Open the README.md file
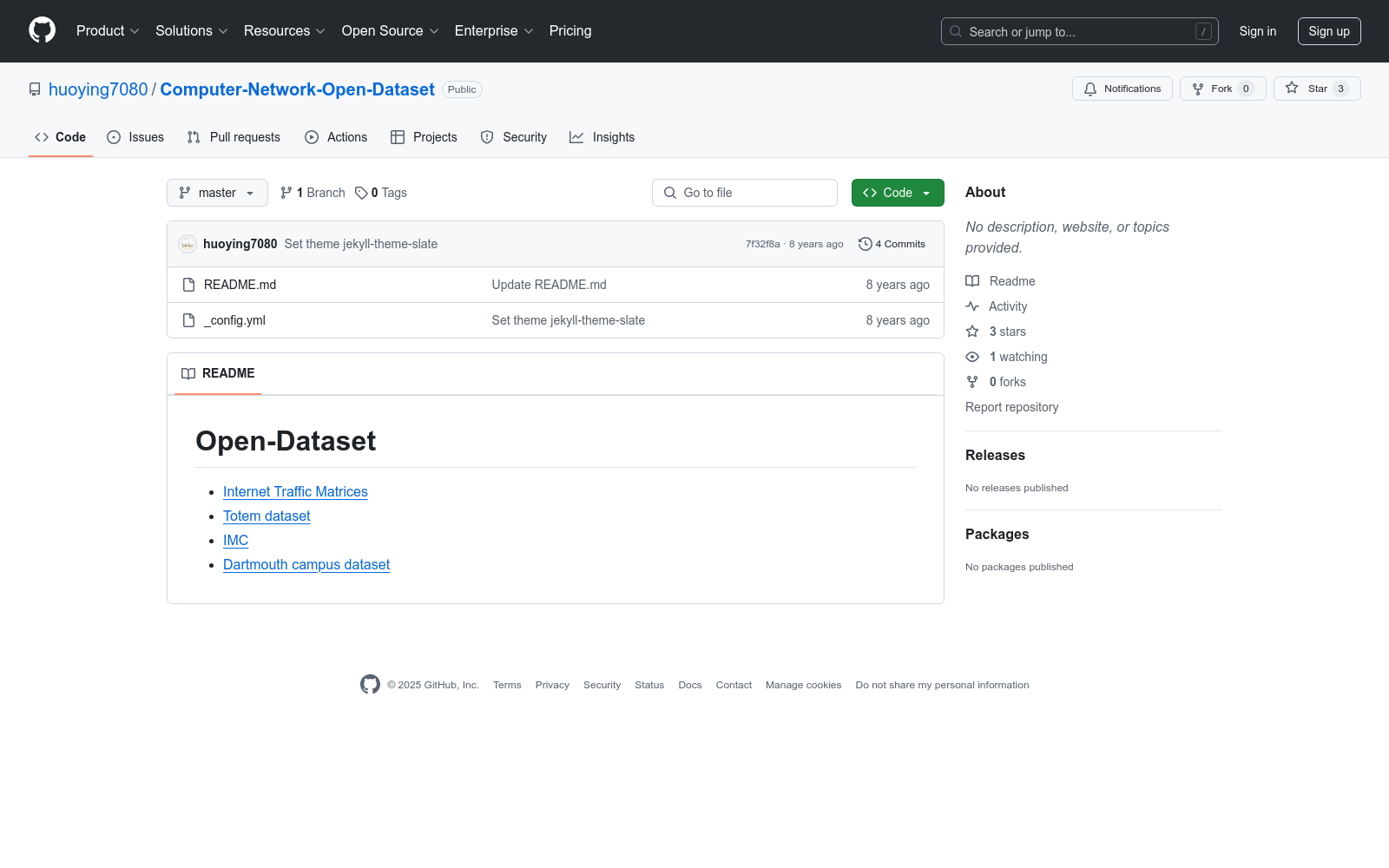Image resolution: width=1389 pixels, height=868 pixels. (x=240, y=285)
